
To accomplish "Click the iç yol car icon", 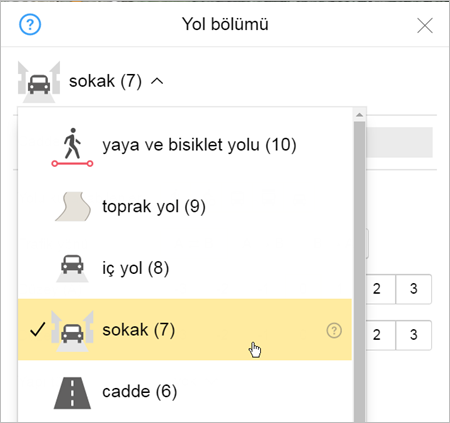I will (72, 268).
